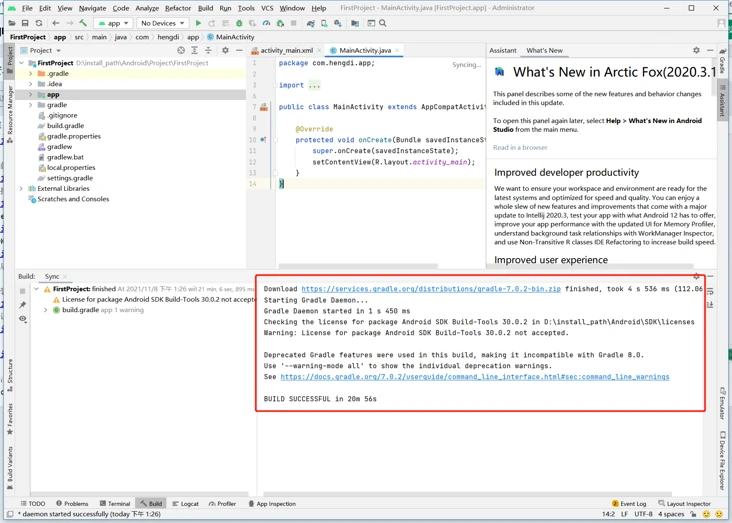Viewport: 732px width, 523px height.
Task: Open the SDK Manager icon
Action: (338, 23)
